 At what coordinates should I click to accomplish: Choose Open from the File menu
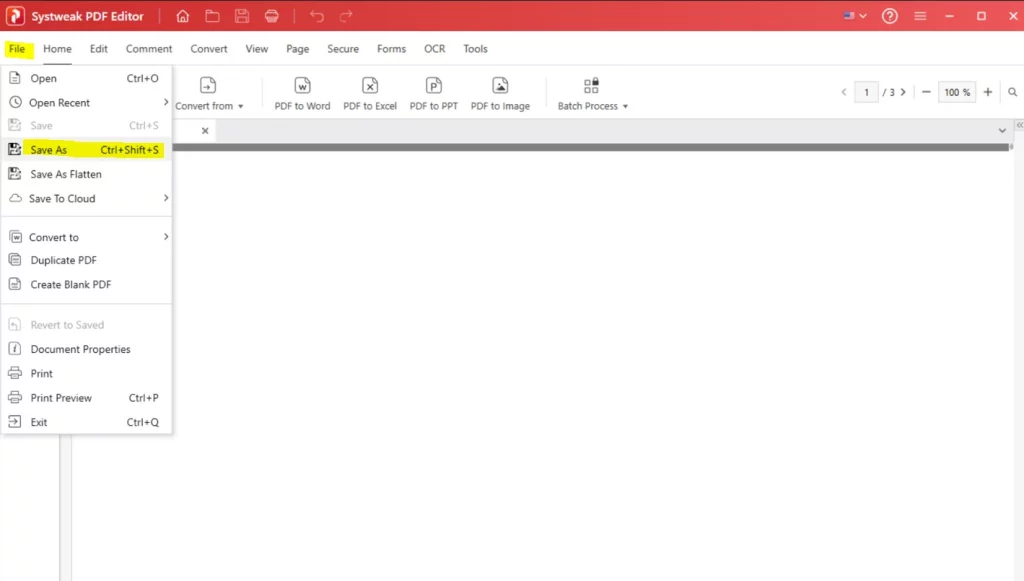(86, 78)
